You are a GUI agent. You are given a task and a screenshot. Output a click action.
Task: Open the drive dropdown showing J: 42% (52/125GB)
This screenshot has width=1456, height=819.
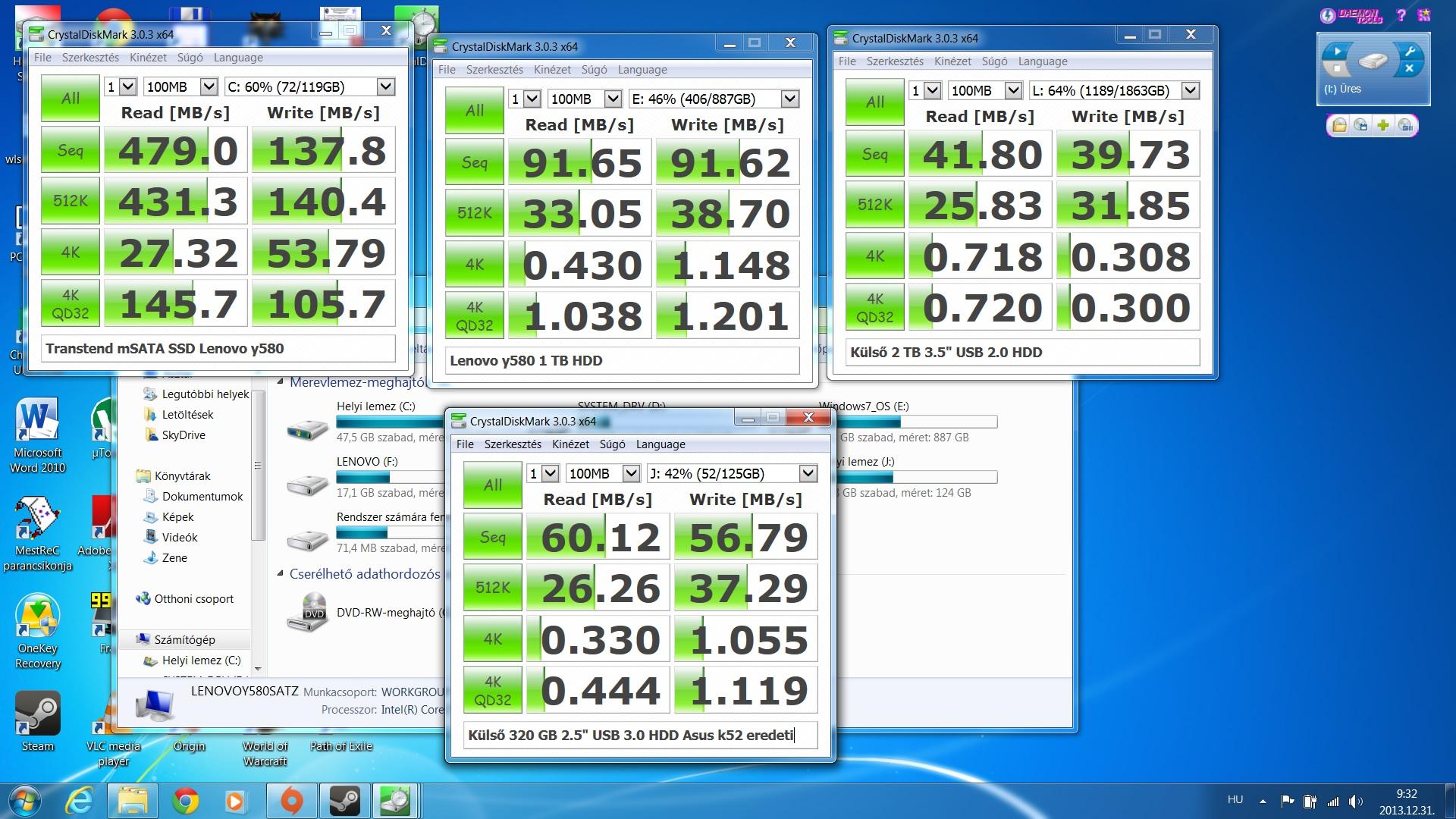click(x=733, y=474)
